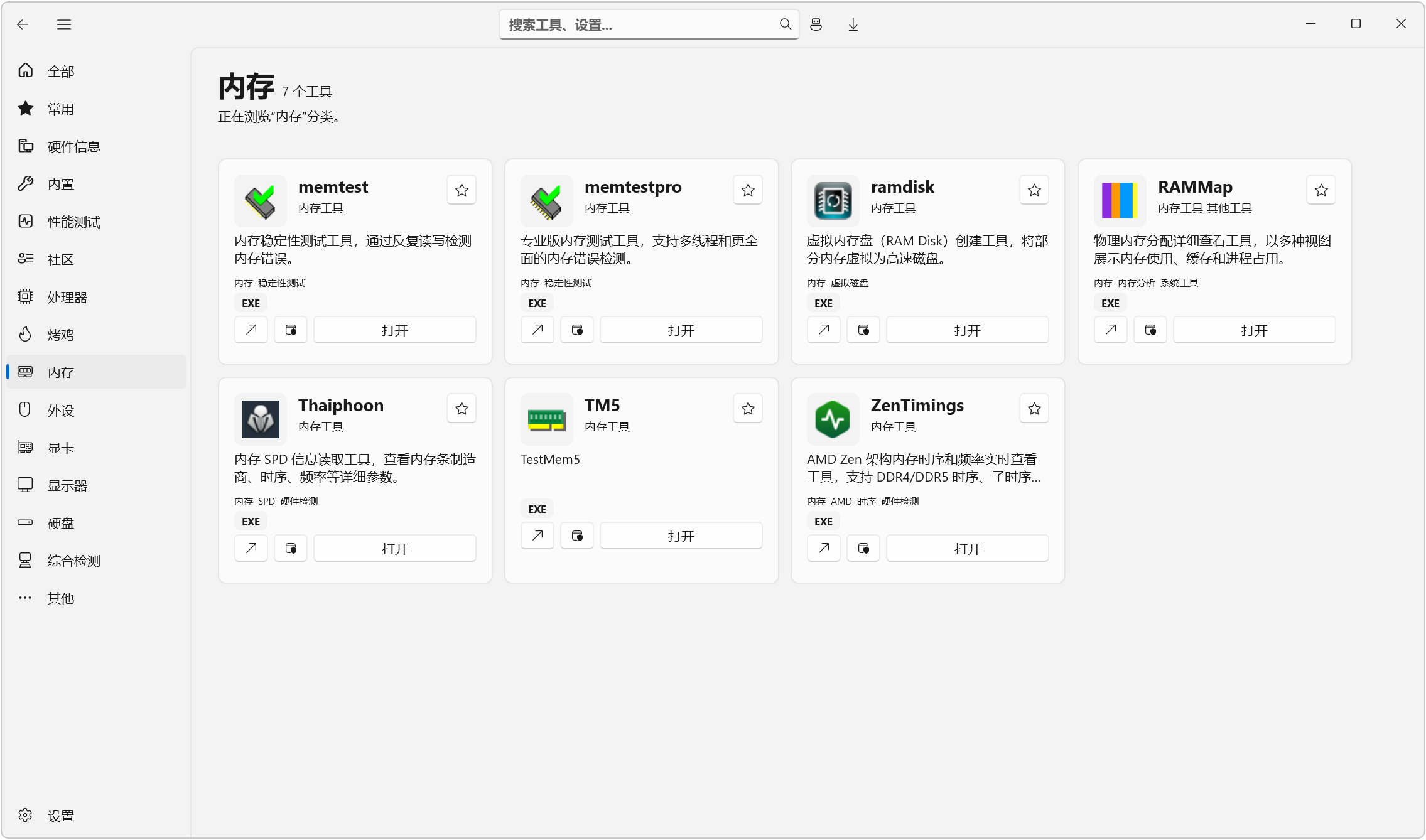Click the memtest card title

[333, 187]
